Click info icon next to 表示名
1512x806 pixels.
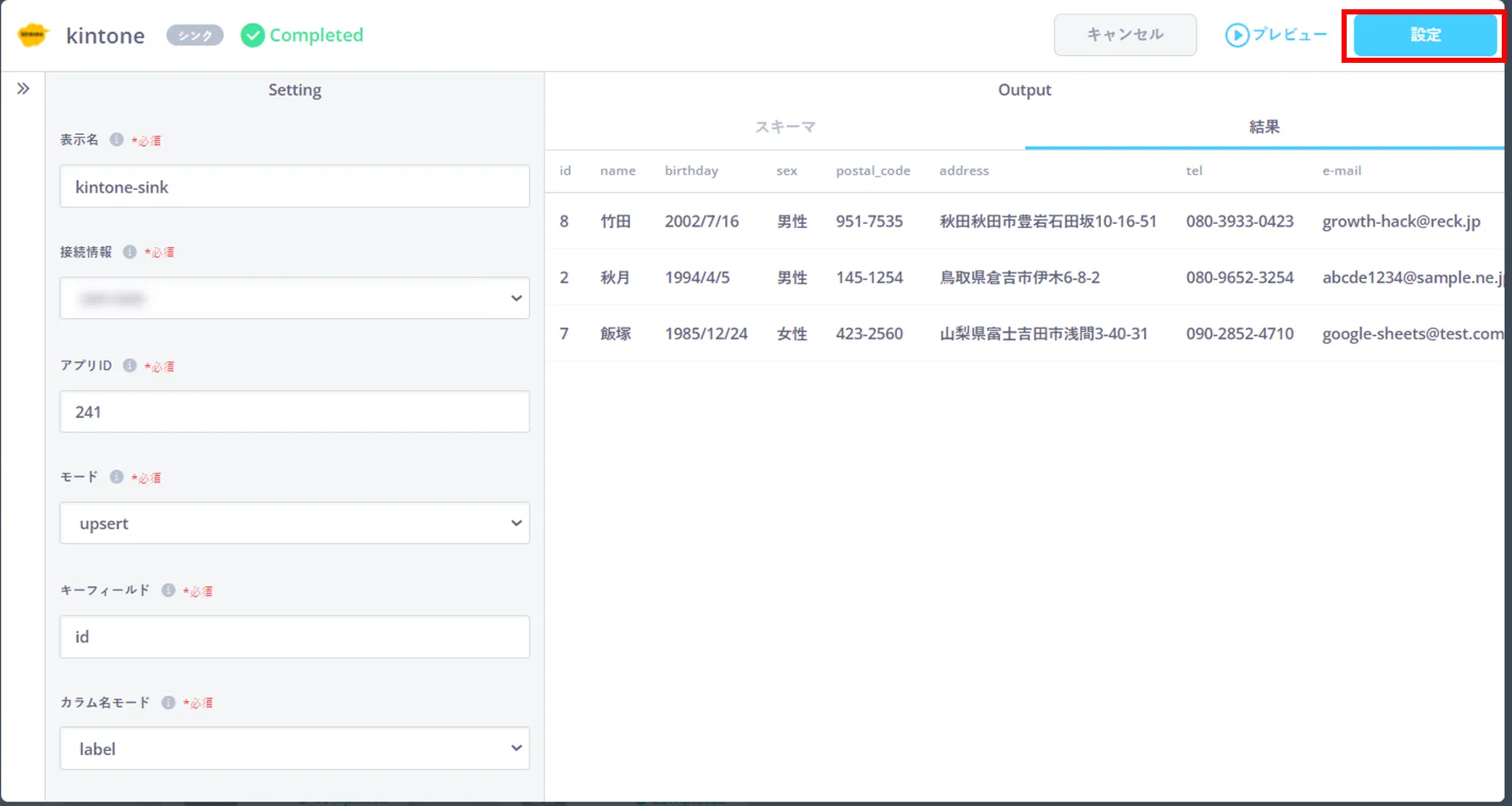coord(116,140)
